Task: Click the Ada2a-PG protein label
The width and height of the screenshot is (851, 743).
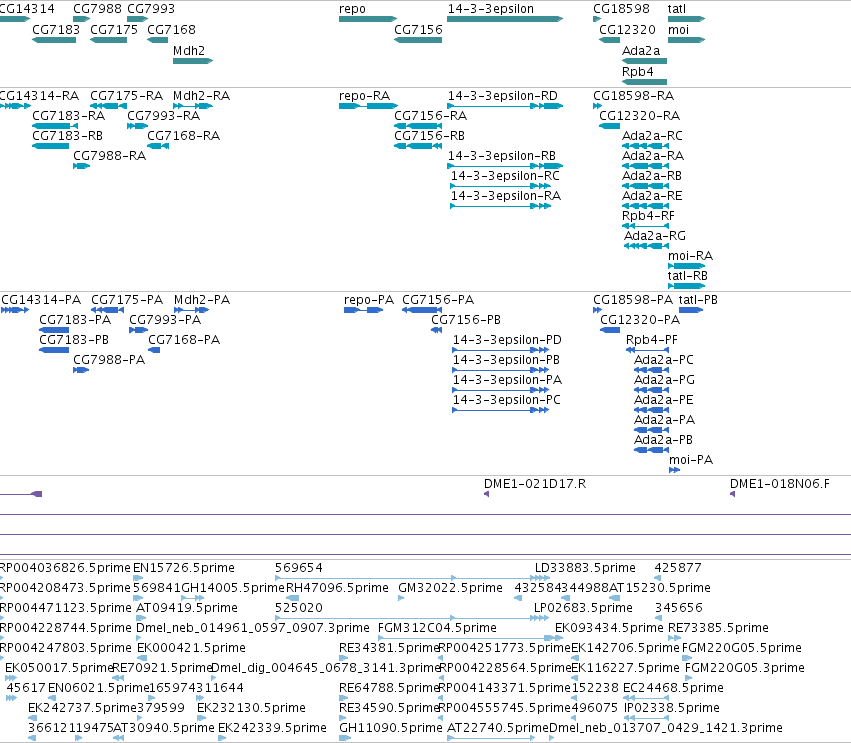Action: point(665,380)
